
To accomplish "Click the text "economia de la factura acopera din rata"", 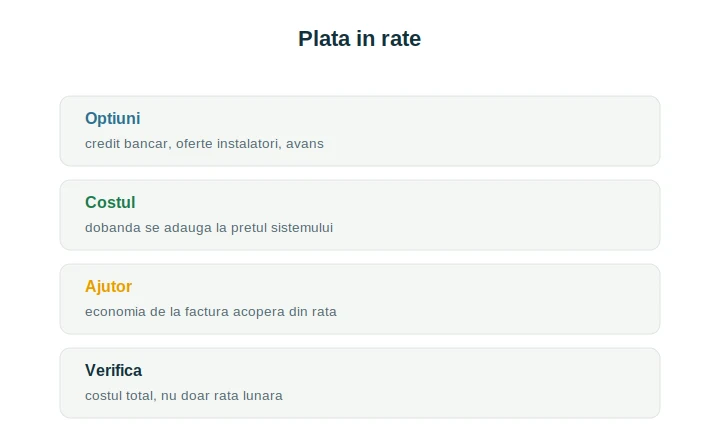I will pos(211,312).
